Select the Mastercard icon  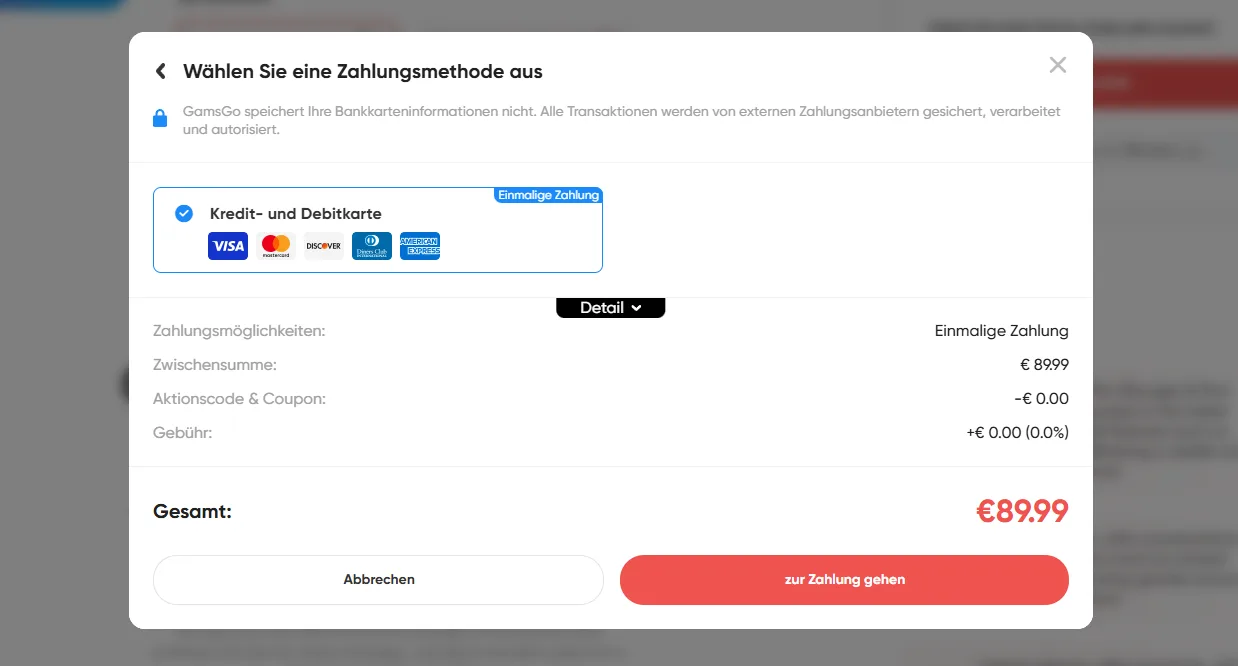pyautogui.click(x=275, y=246)
